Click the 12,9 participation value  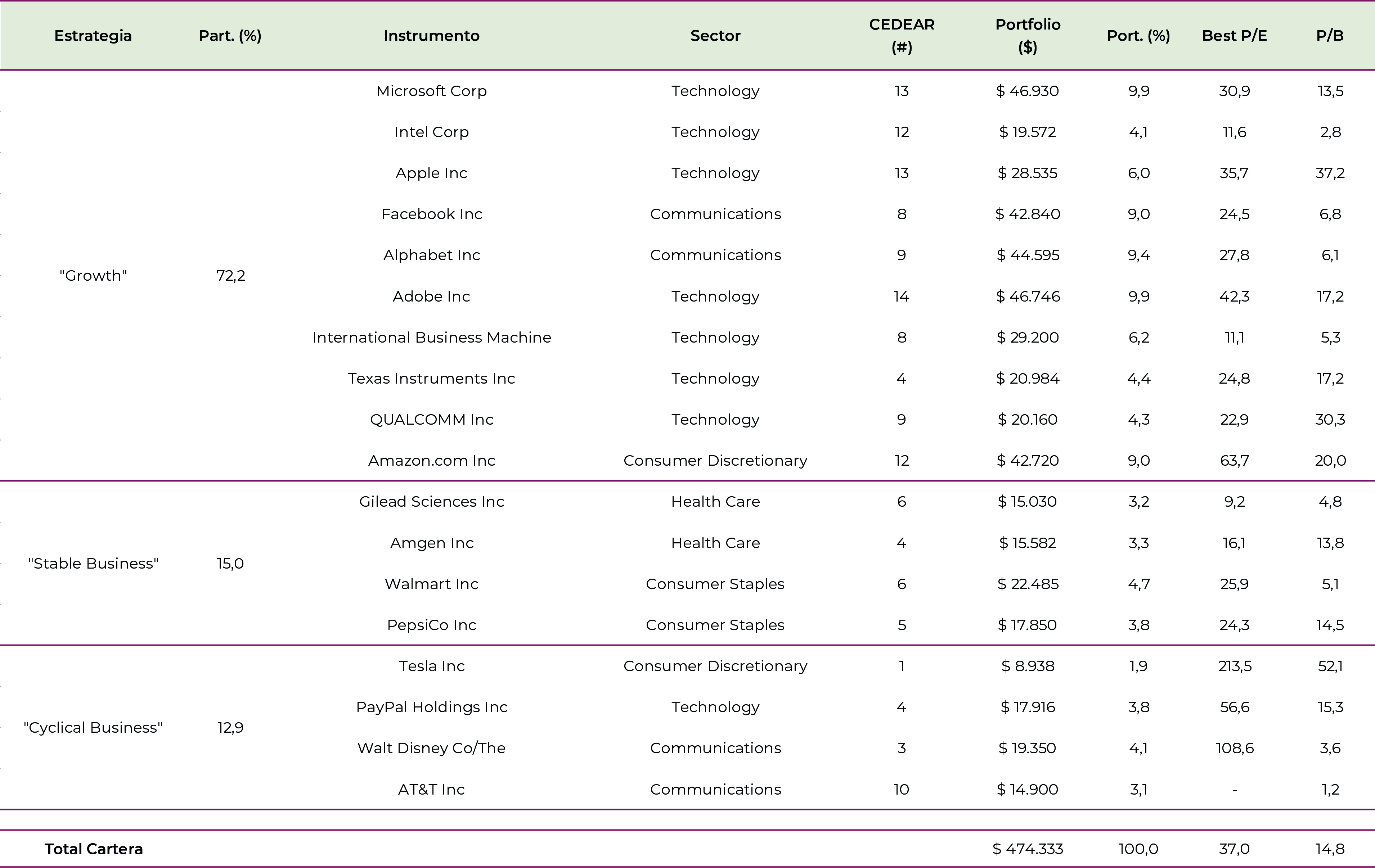230,728
